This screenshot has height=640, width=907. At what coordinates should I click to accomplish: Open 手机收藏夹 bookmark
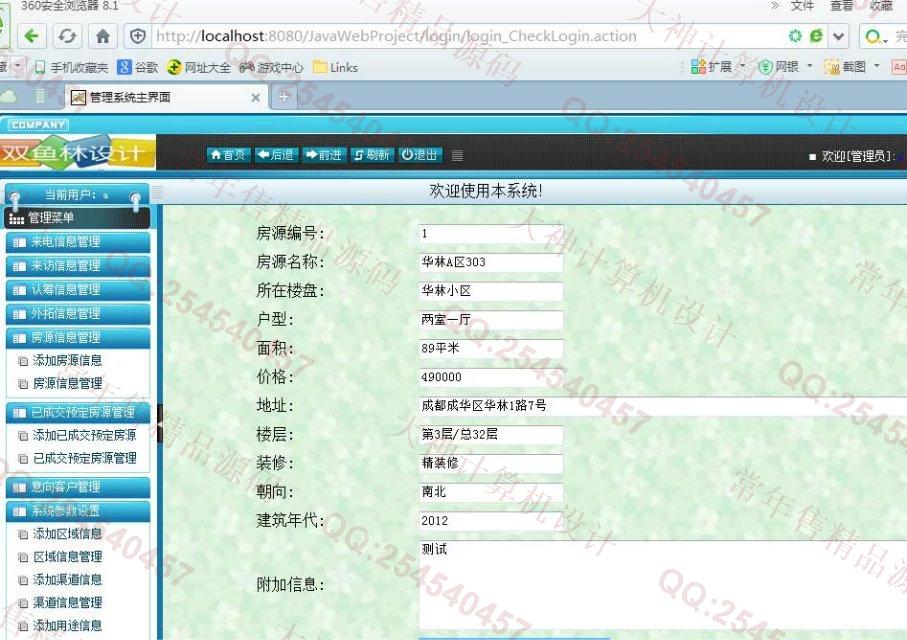click(71, 68)
